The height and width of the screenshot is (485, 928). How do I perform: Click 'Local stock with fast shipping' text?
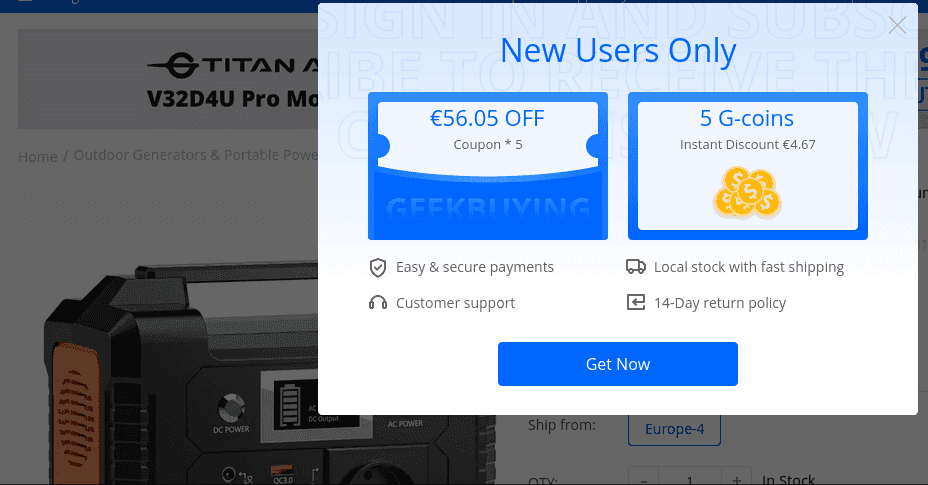[x=749, y=267]
